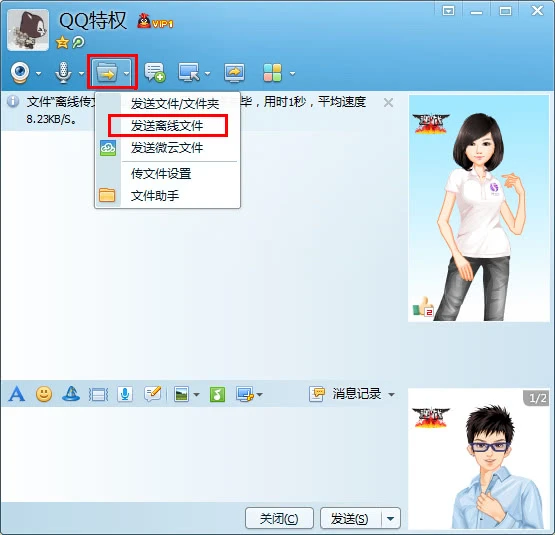Open the emoji smiley picker

44,394
